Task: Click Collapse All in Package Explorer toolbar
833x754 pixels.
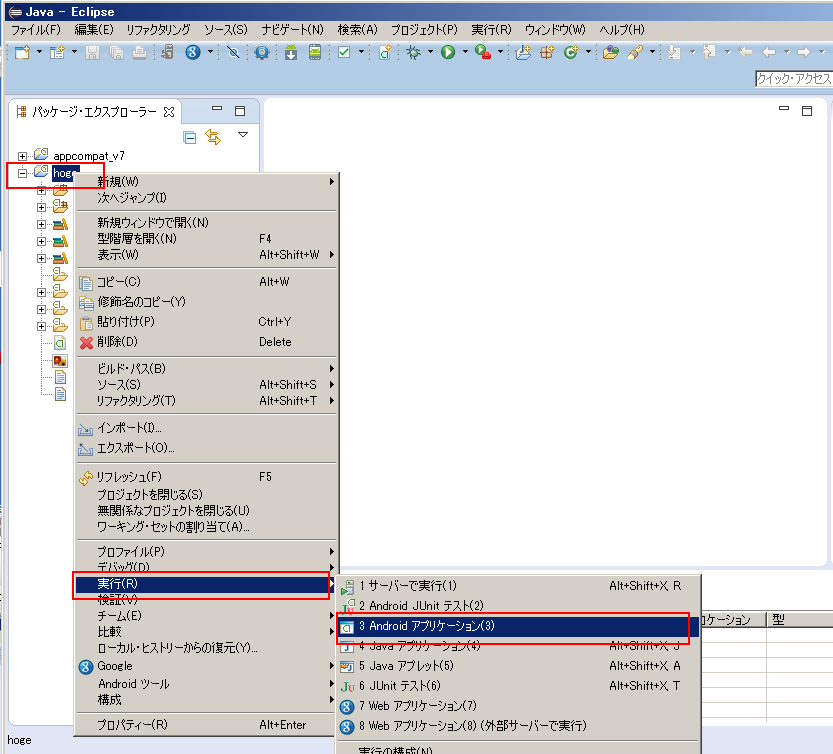Action: coord(190,138)
